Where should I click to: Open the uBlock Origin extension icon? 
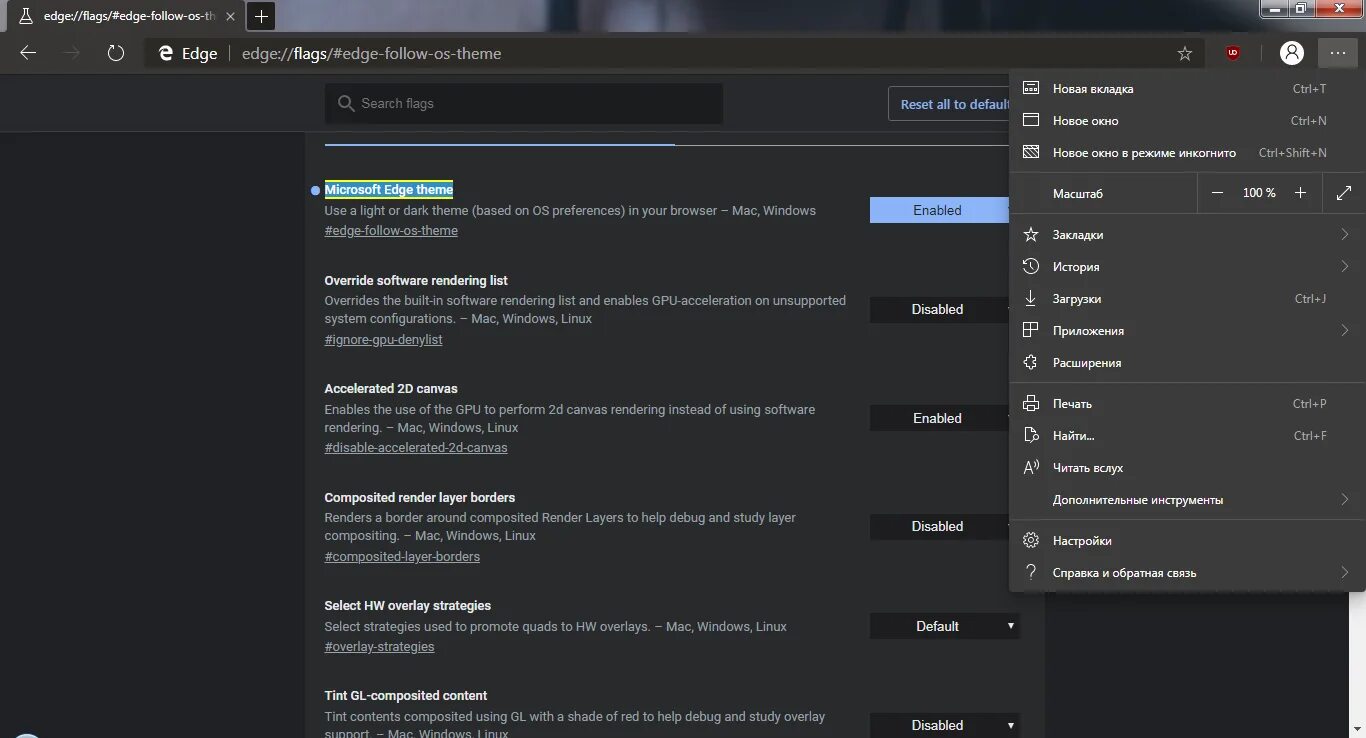point(1233,53)
